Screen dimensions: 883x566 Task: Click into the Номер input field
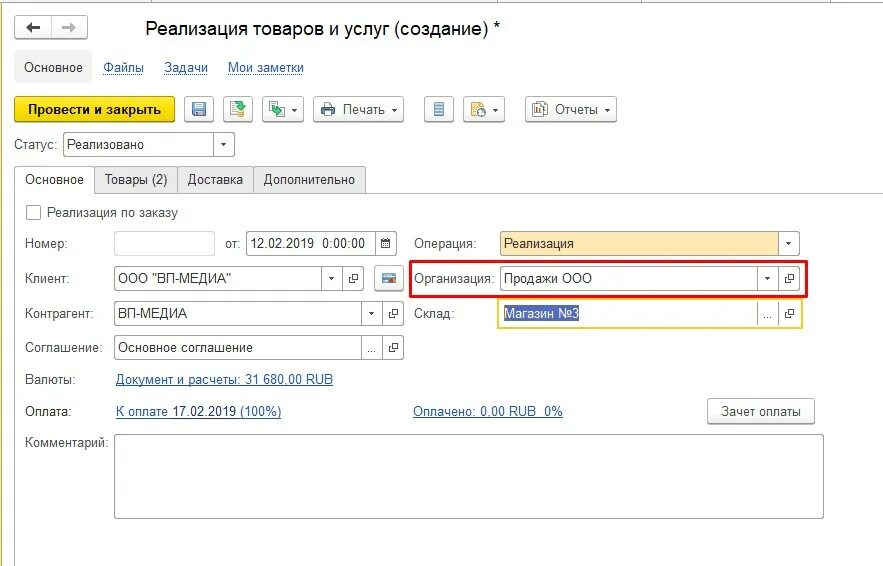click(x=164, y=244)
